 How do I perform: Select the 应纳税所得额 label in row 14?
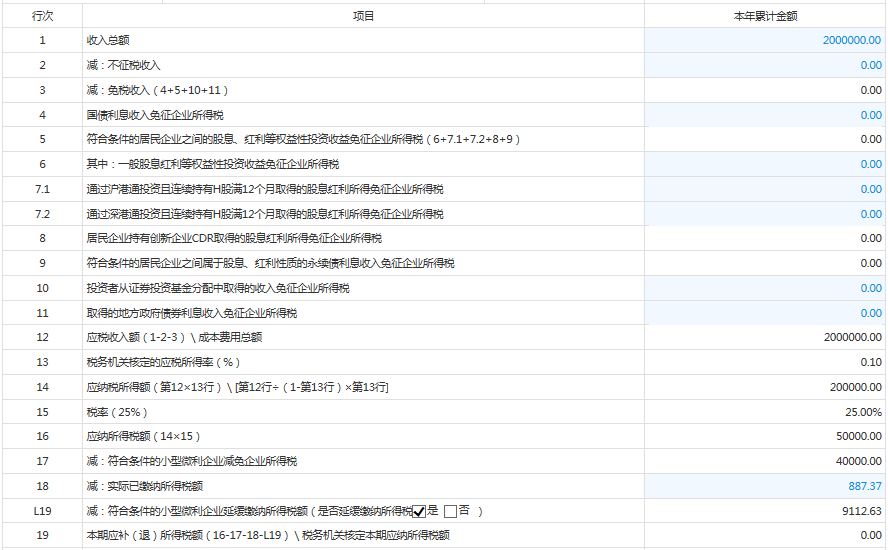point(237,387)
